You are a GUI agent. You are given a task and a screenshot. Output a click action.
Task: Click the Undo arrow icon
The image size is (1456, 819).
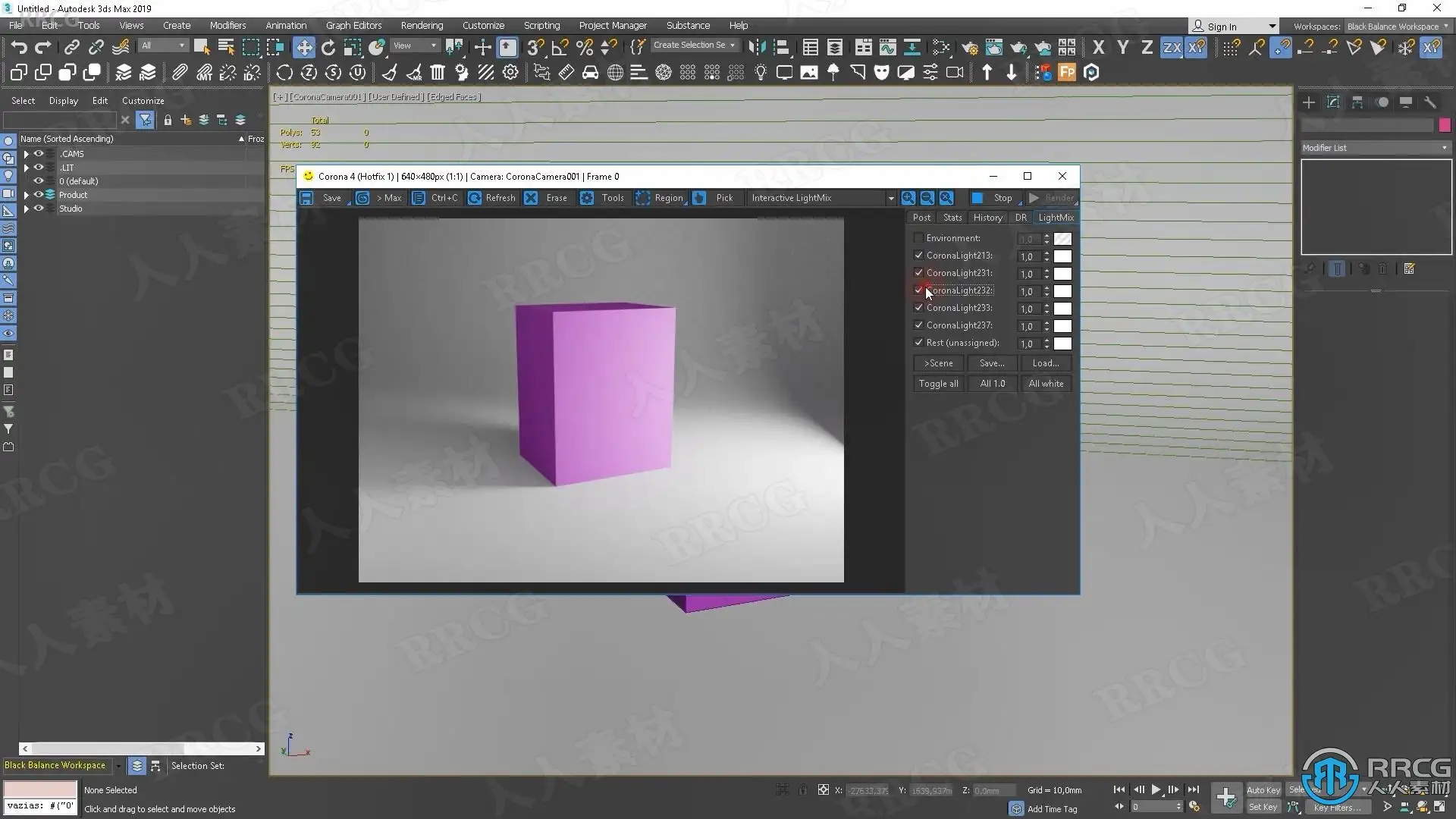(19, 48)
